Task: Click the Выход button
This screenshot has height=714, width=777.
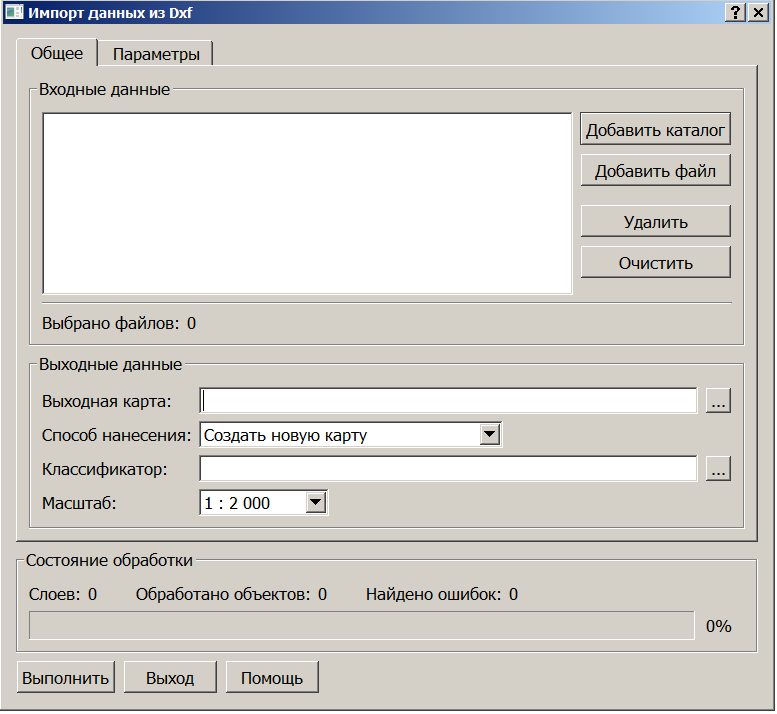Action: pos(170,677)
